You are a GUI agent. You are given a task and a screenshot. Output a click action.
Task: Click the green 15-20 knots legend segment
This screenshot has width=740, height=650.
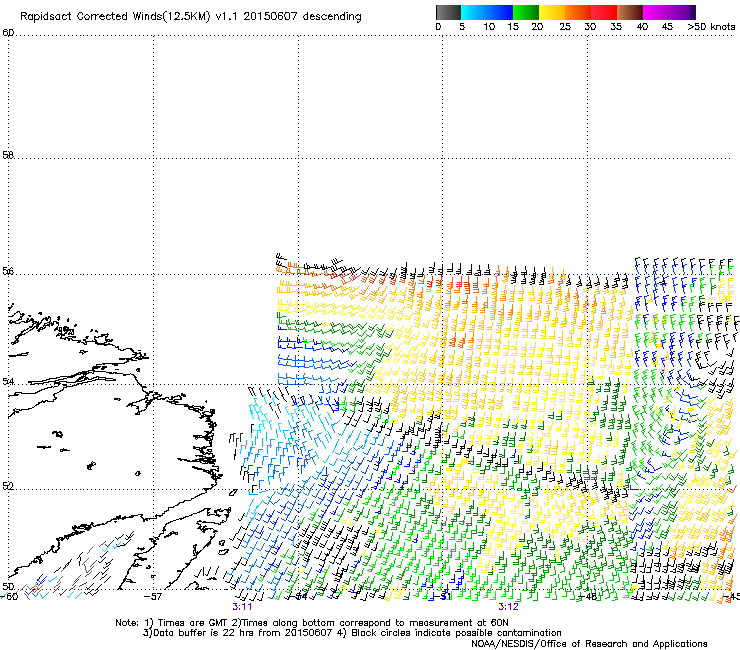[526, 12]
